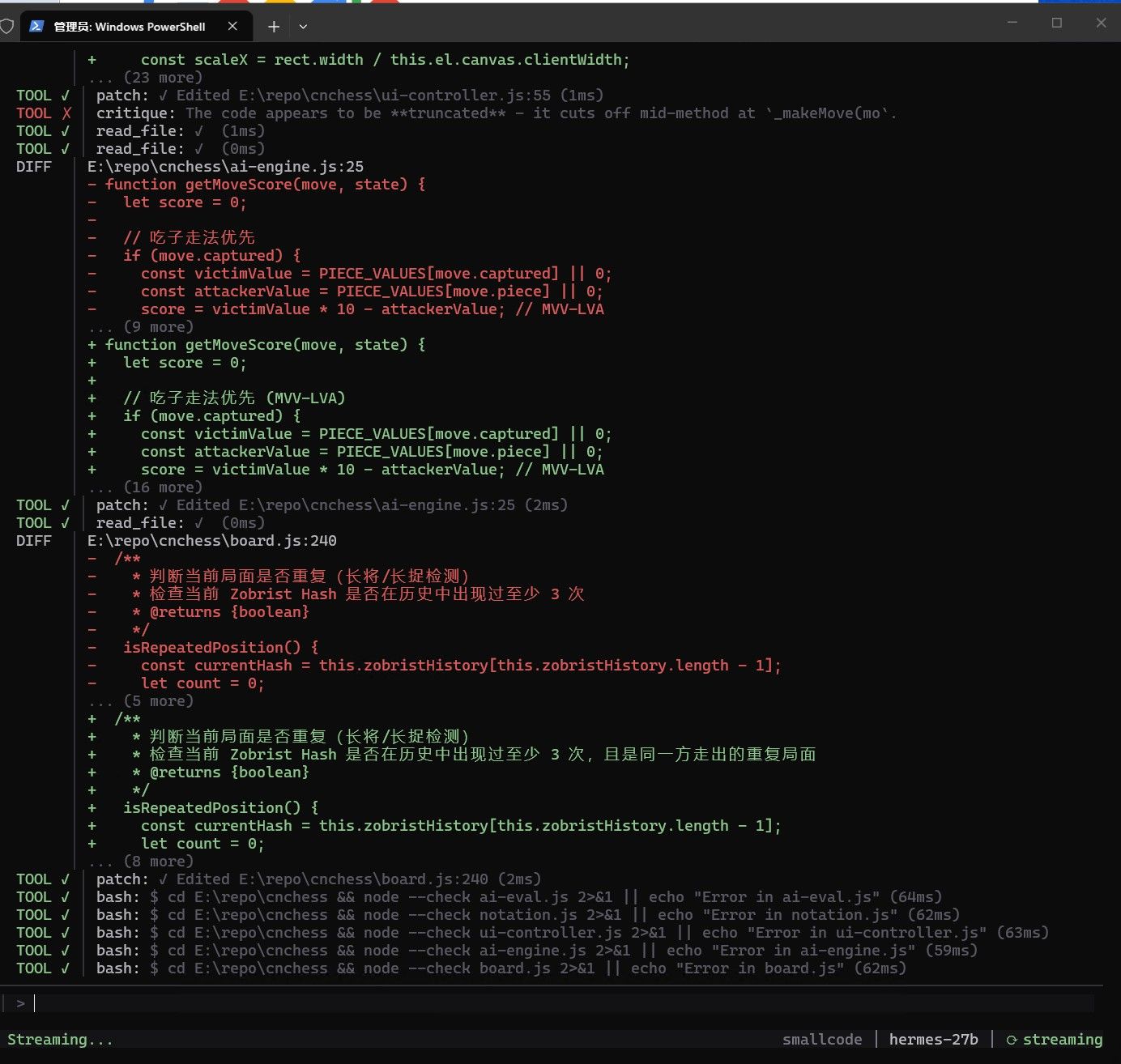Click the bash line checking ai-eval.js

pyautogui.click(x=519, y=897)
